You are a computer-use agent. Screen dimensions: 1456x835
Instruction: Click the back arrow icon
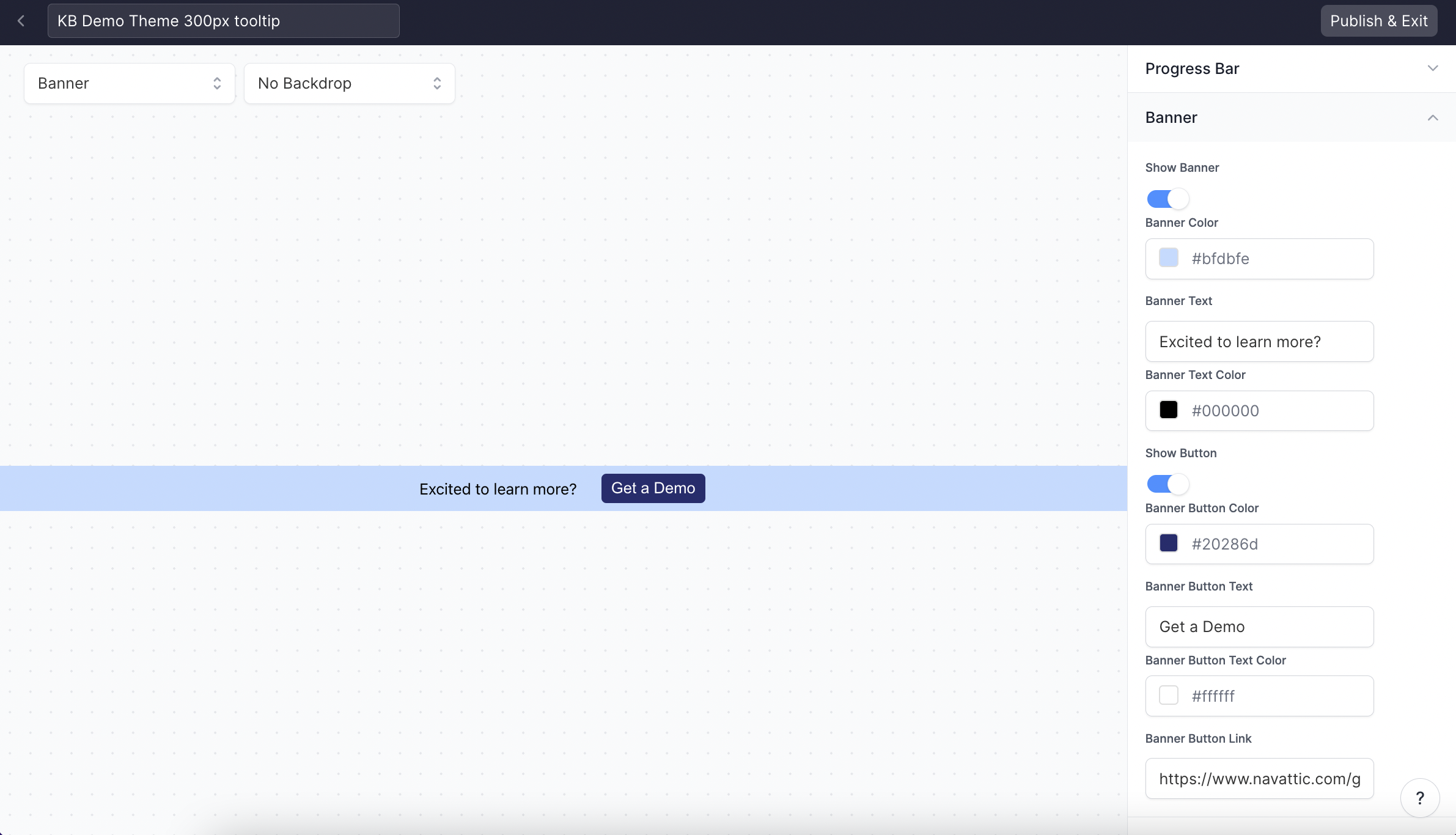(x=21, y=21)
